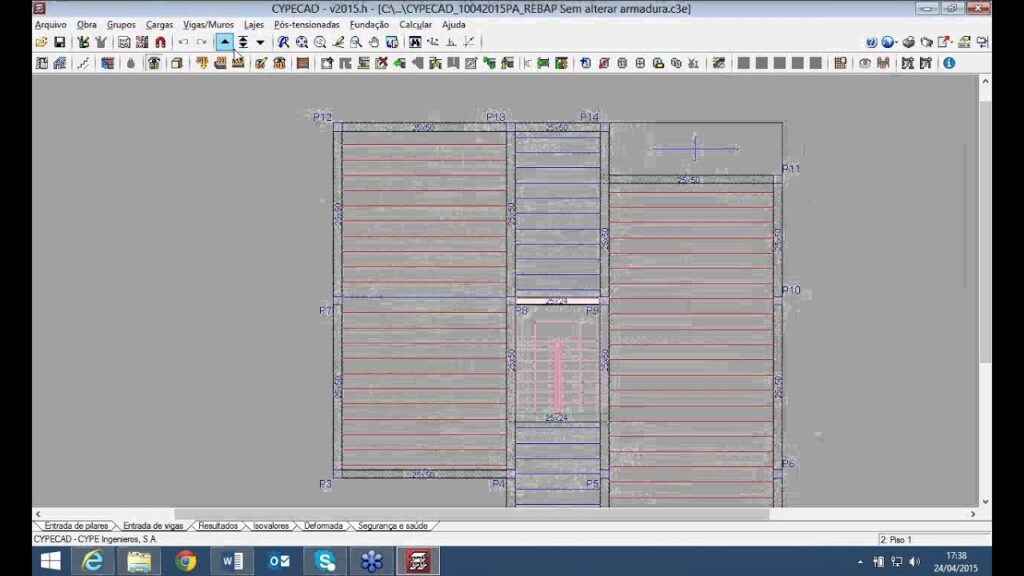Save the project with the floppy disk icon
This screenshot has width=1024, height=576.
[59, 42]
